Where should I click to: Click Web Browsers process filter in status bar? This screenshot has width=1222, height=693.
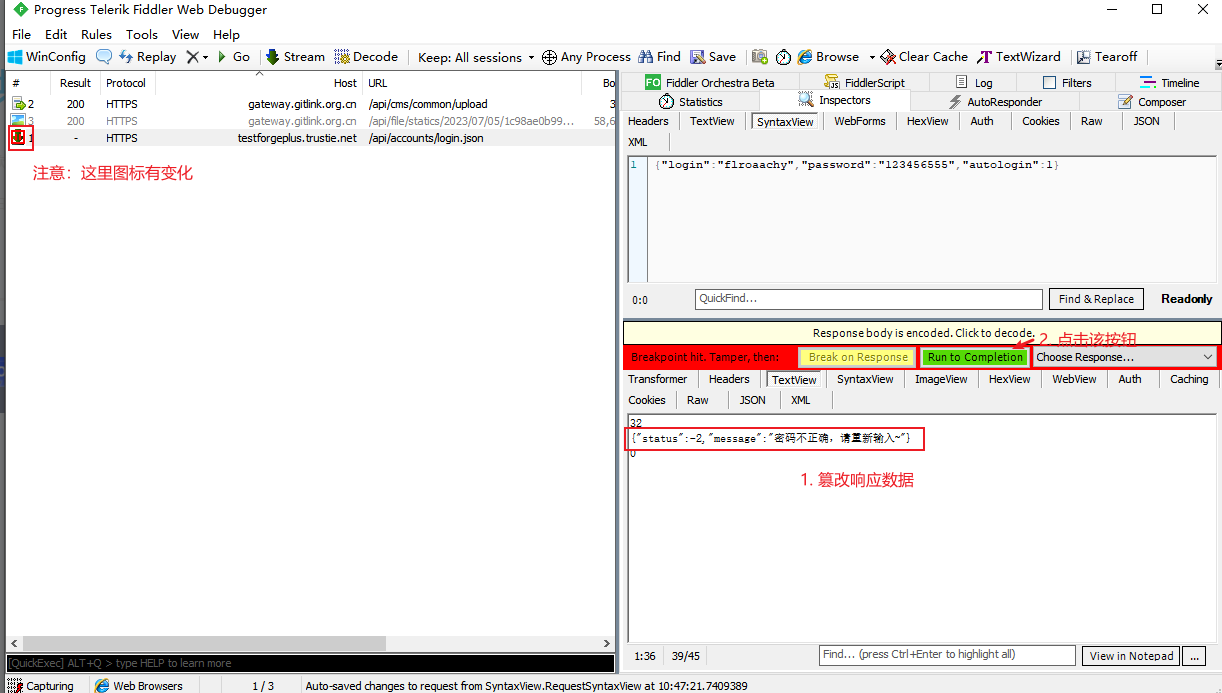pyautogui.click(x=139, y=686)
